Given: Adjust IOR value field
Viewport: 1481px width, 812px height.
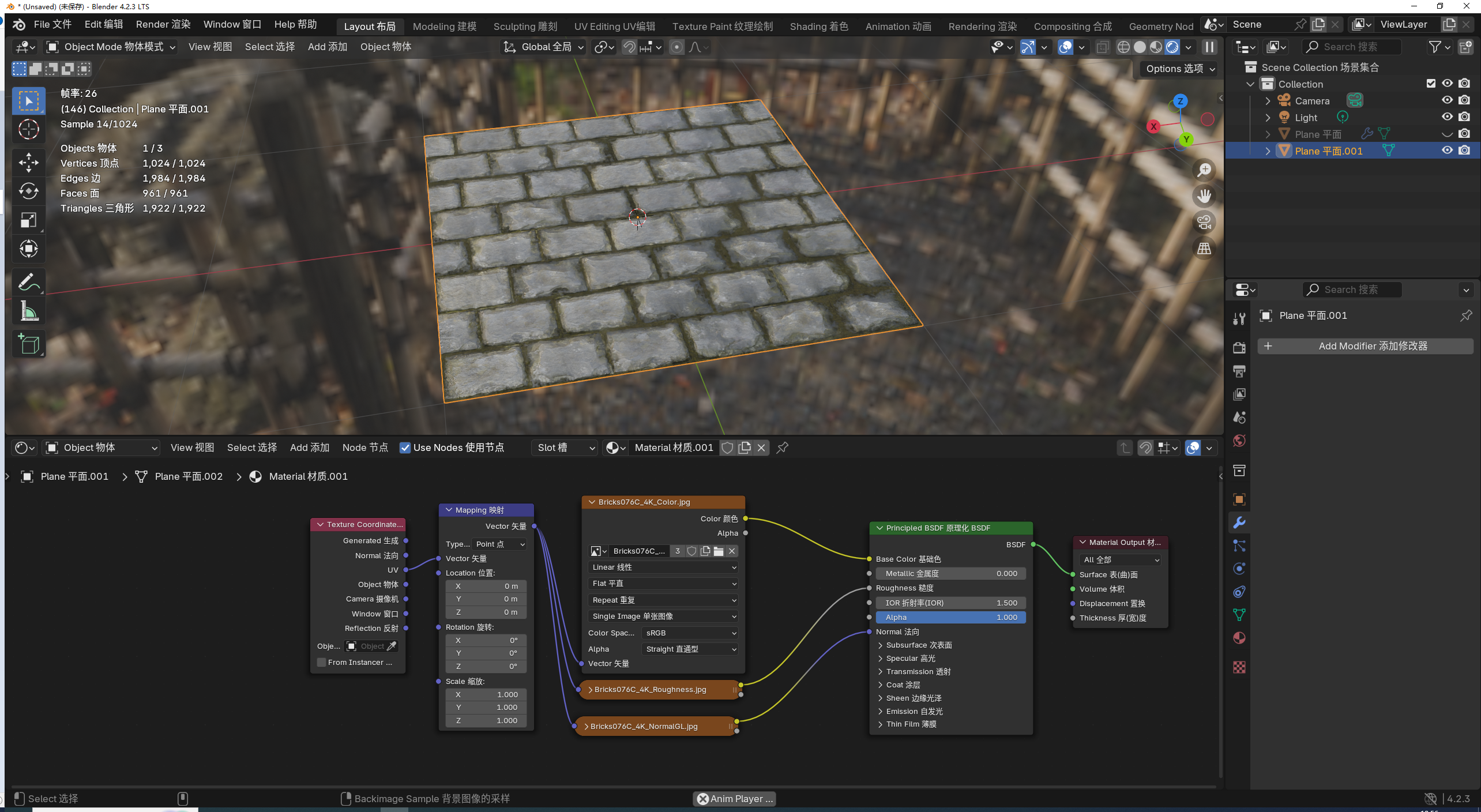Looking at the screenshot, I should [951, 603].
